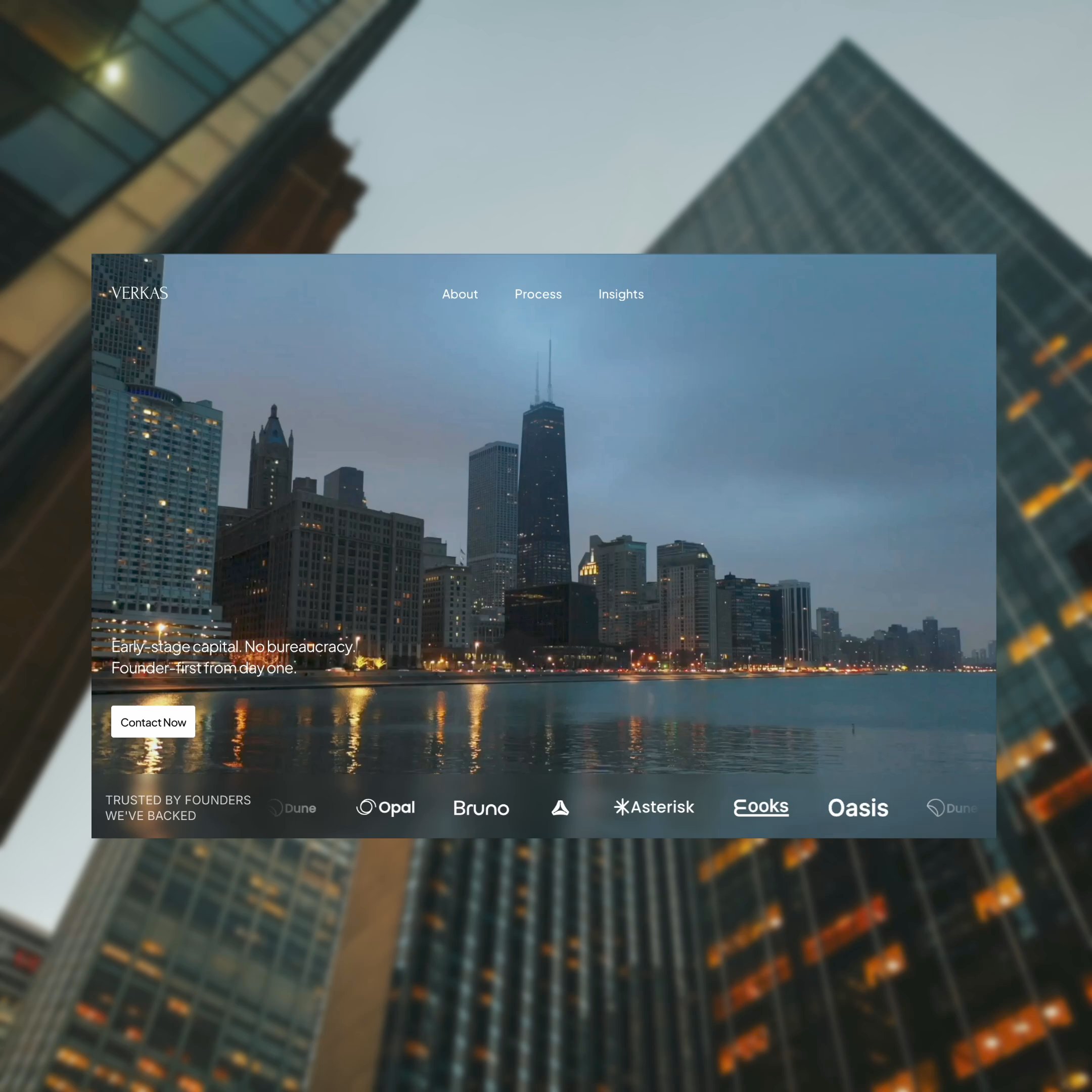The width and height of the screenshot is (1092, 1092).
Task: Click the tall dark antenna tower in the hero video
Action: 543,486
